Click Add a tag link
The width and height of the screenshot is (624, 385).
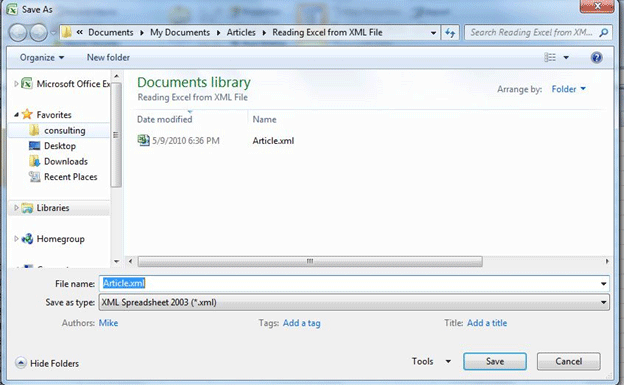[x=302, y=323]
